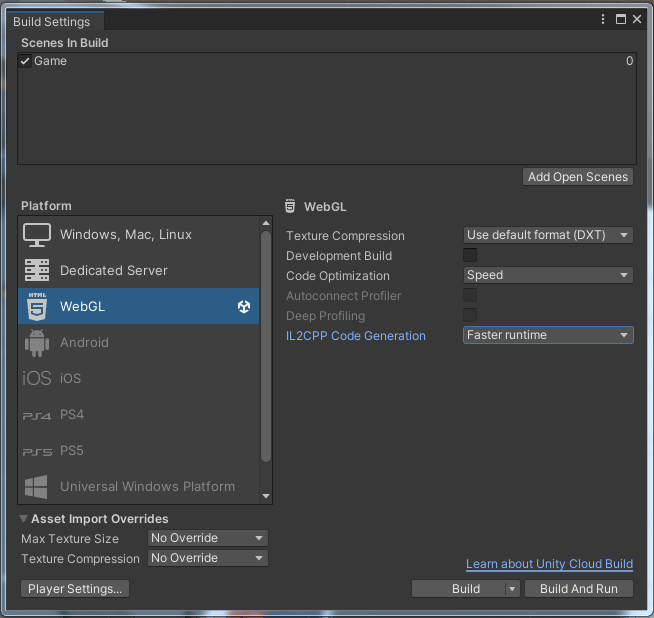Click the Max Texture Size label
This screenshot has width=654, height=618.
click(x=70, y=539)
